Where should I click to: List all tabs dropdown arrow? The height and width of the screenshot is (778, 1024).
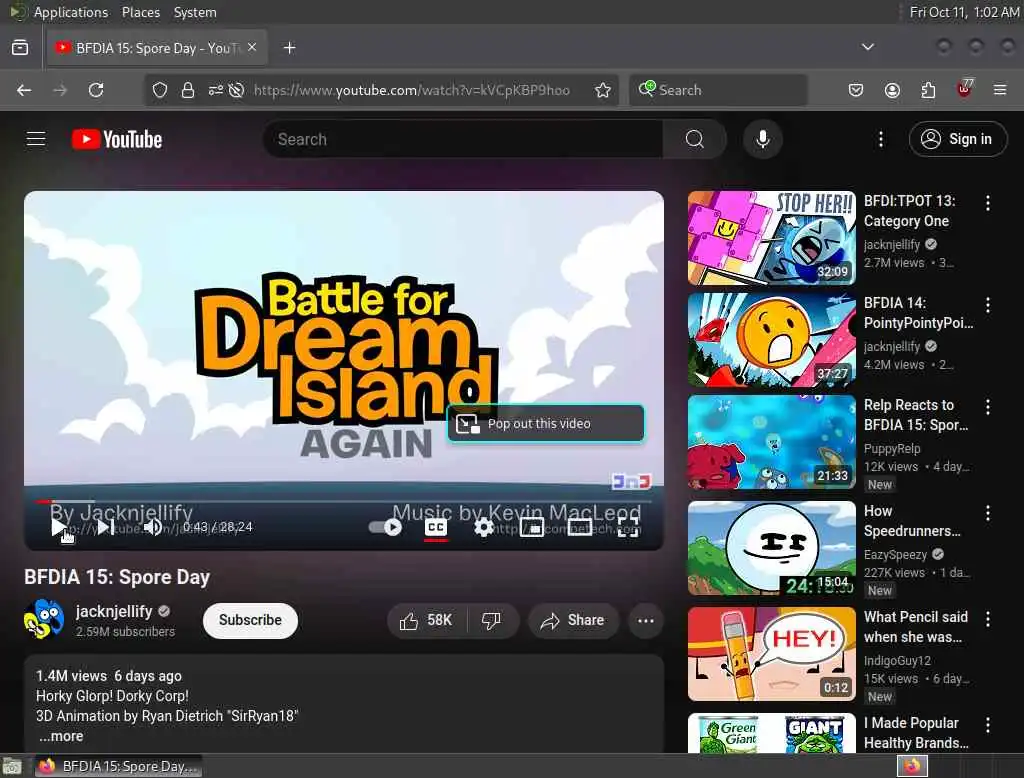[868, 47]
